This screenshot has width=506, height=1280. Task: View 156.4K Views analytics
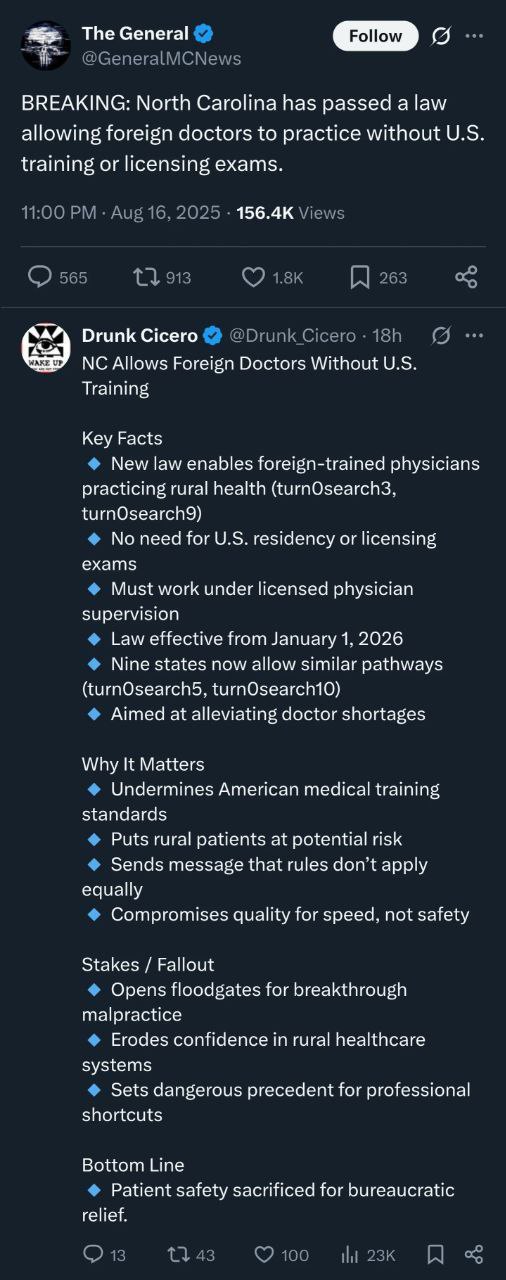[x=290, y=213]
